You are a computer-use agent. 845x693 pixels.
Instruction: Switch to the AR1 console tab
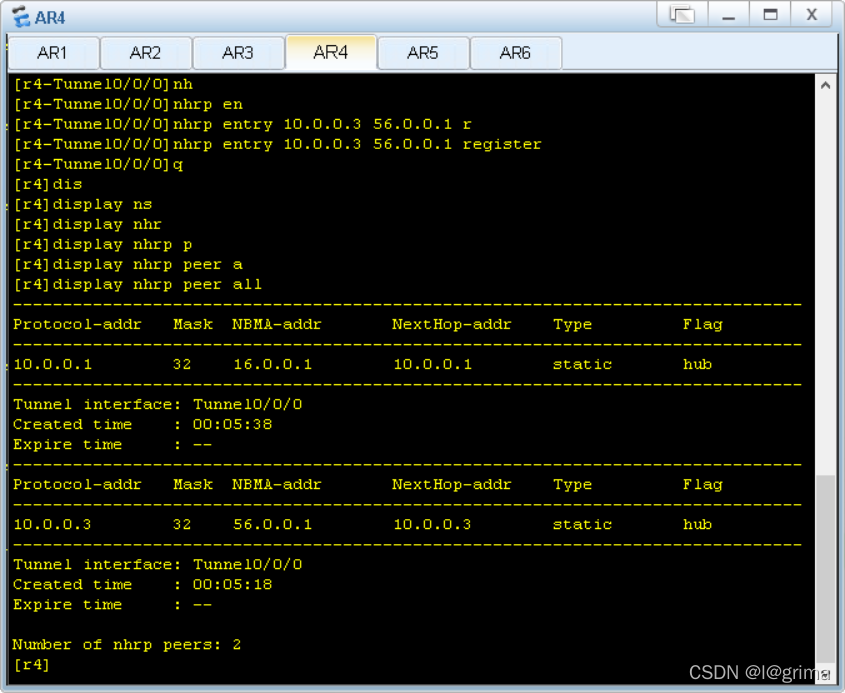(52, 53)
